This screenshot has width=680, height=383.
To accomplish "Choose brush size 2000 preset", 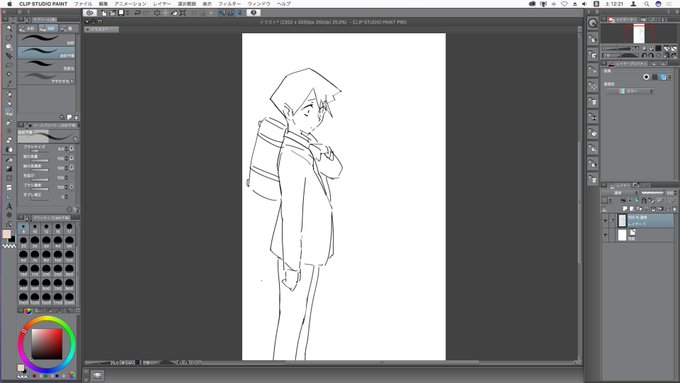I will pyautogui.click(x=69, y=299).
